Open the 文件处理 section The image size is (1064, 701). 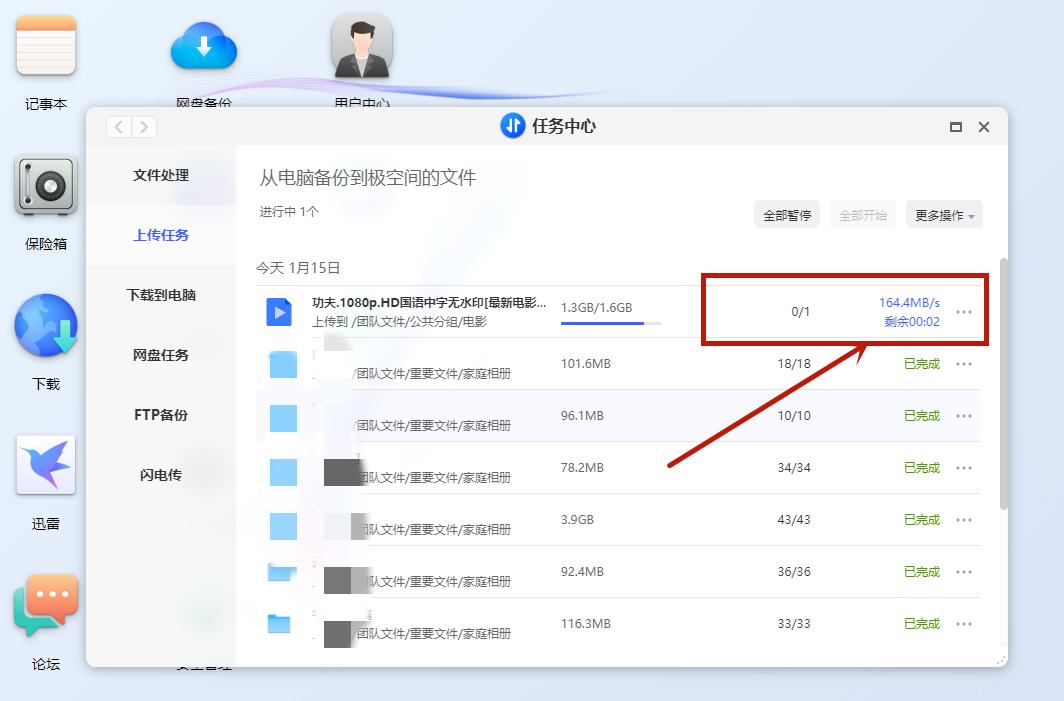(160, 176)
